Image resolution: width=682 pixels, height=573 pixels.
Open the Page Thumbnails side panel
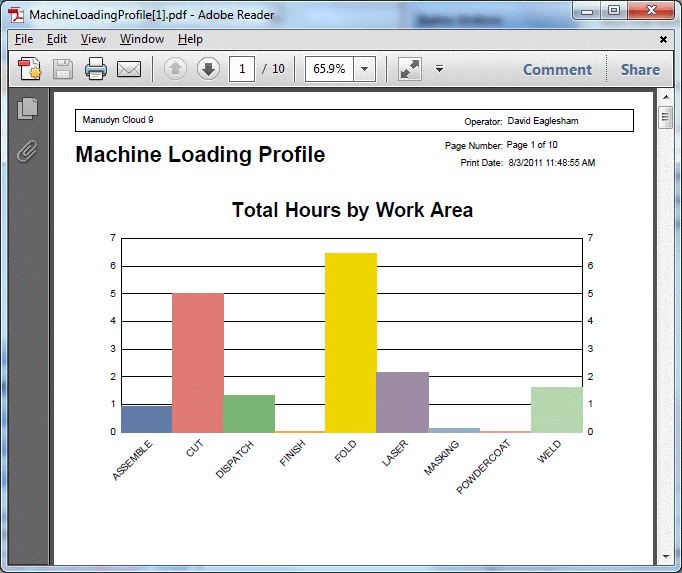(x=28, y=109)
